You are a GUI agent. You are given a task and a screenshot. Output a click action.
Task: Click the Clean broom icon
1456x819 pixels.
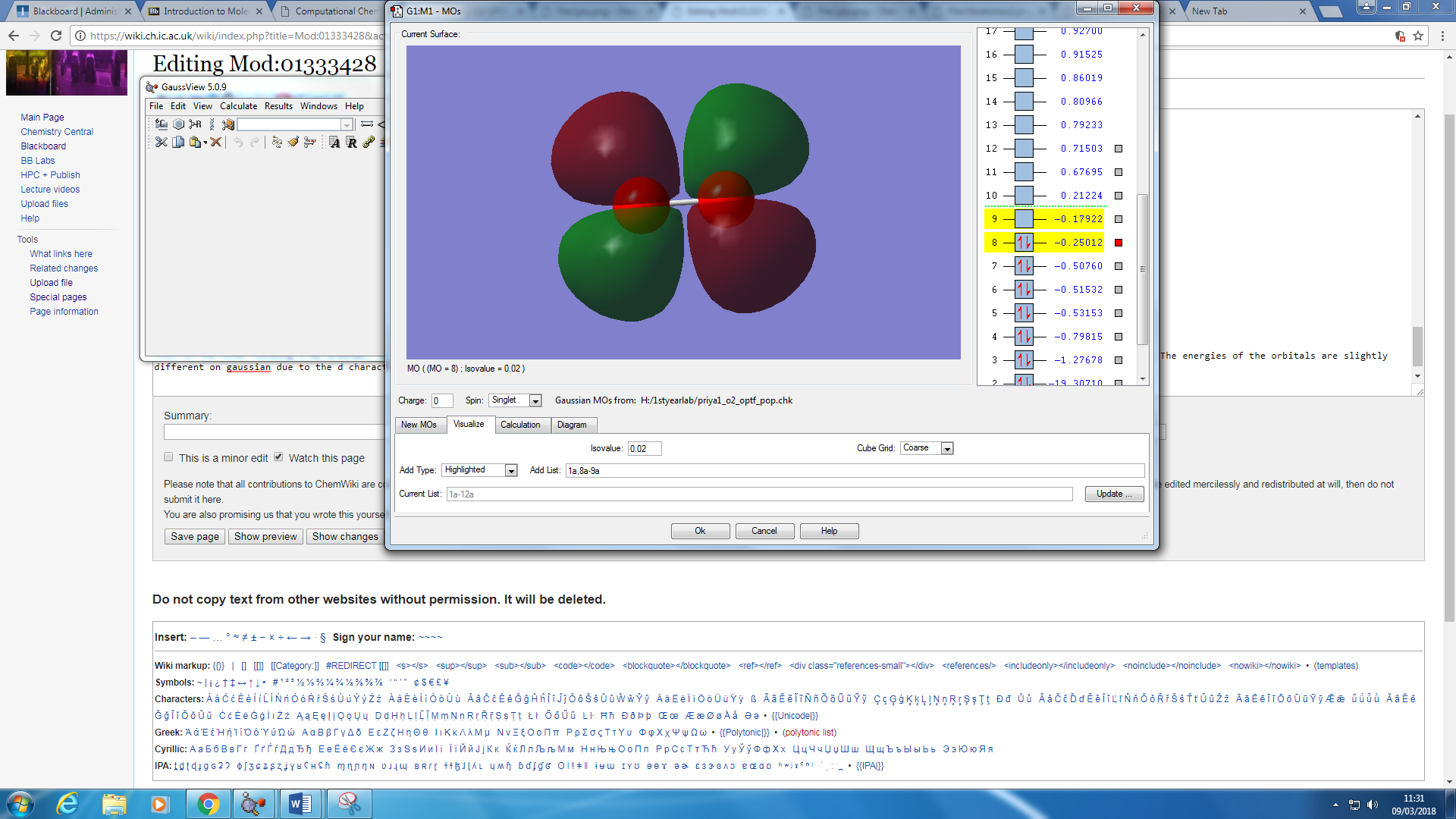pos(293,142)
